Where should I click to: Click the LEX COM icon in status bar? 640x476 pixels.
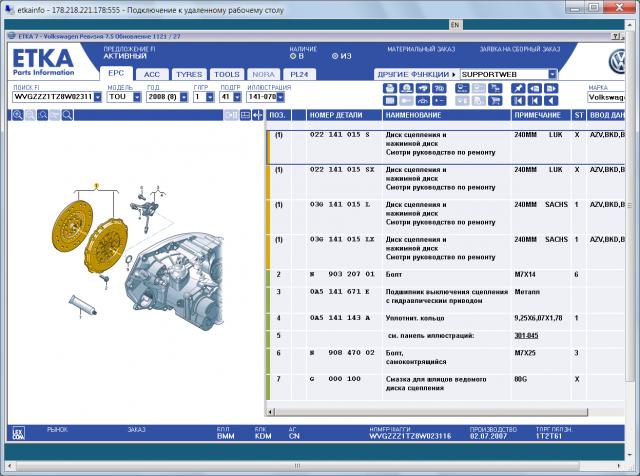18,433
